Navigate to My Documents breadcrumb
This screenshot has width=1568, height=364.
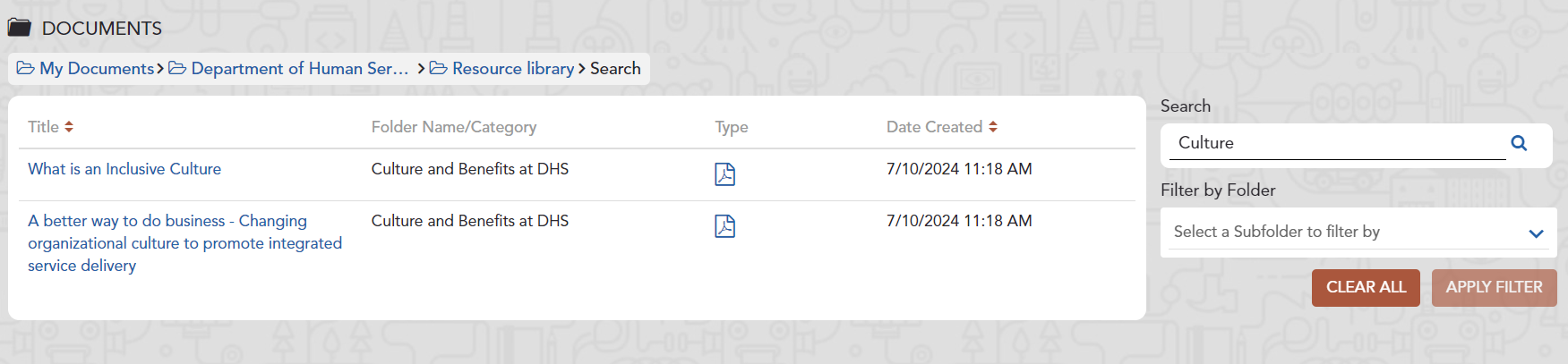point(97,69)
